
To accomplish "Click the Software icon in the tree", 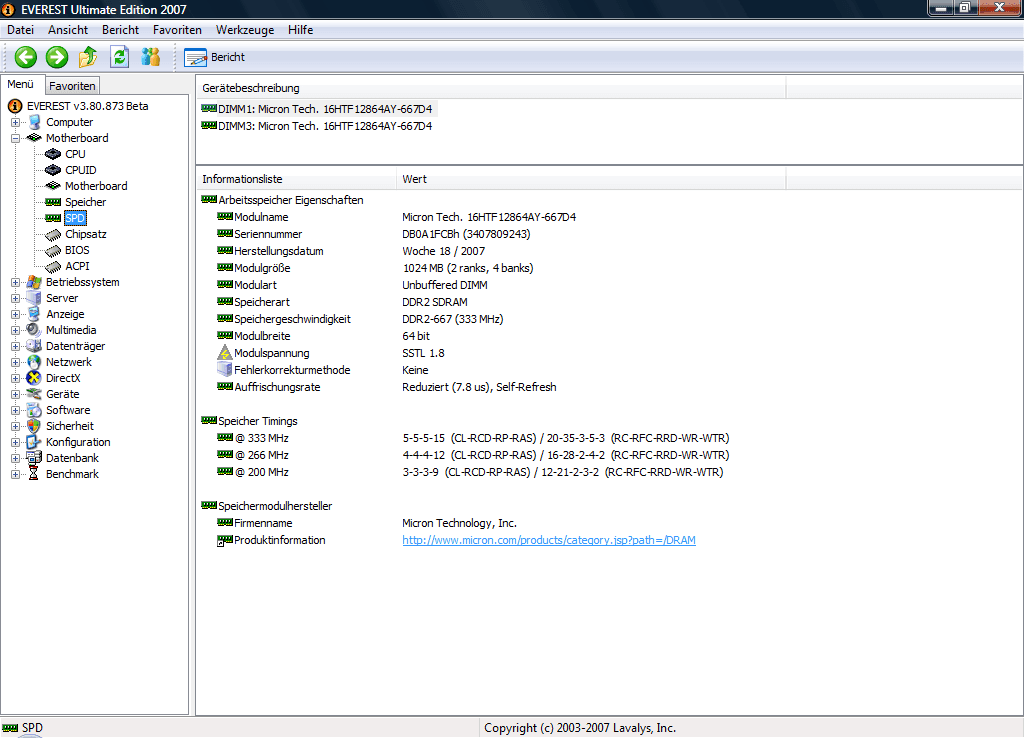I will [x=34, y=410].
